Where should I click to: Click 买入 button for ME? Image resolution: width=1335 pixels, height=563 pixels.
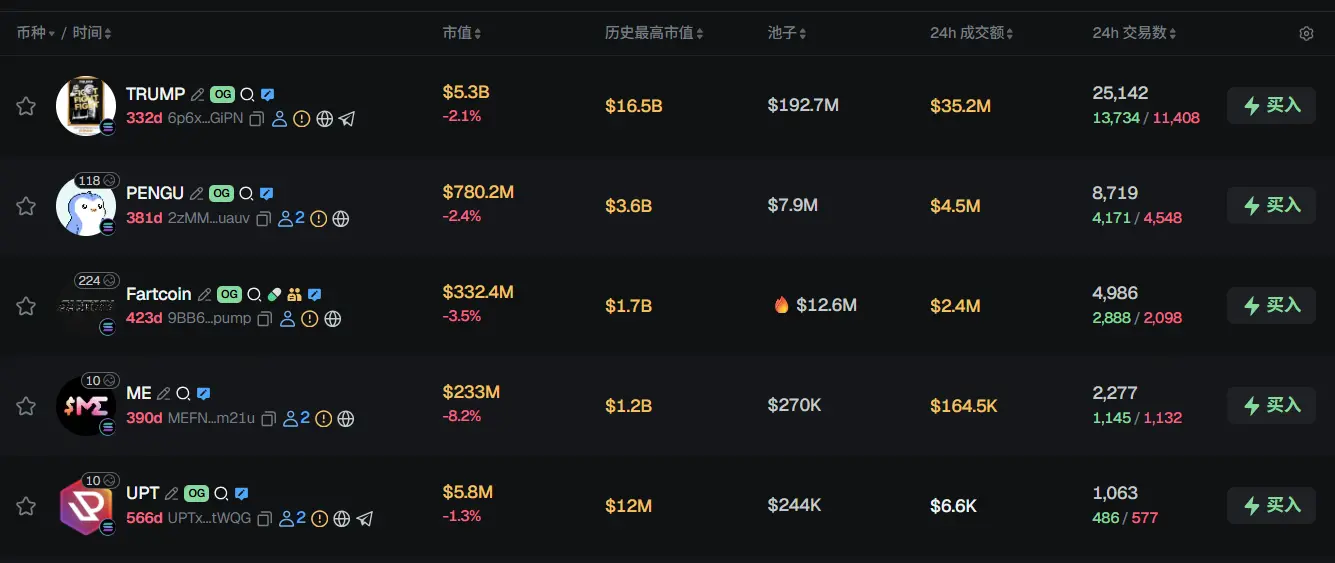tap(1271, 405)
